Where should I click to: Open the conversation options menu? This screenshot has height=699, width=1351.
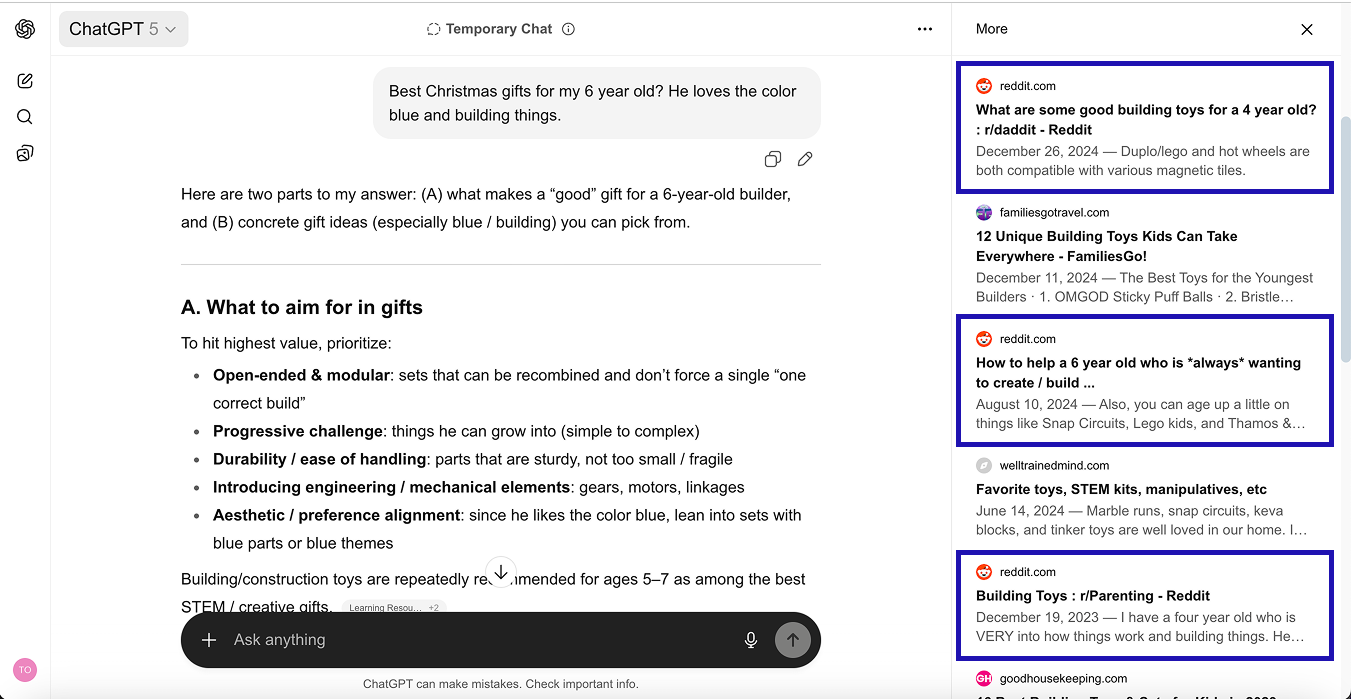[925, 29]
